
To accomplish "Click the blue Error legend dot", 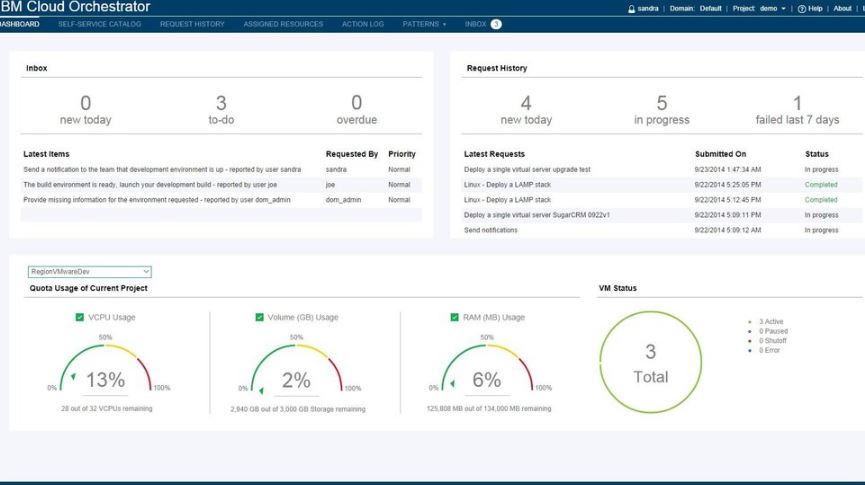I will (x=750, y=350).
